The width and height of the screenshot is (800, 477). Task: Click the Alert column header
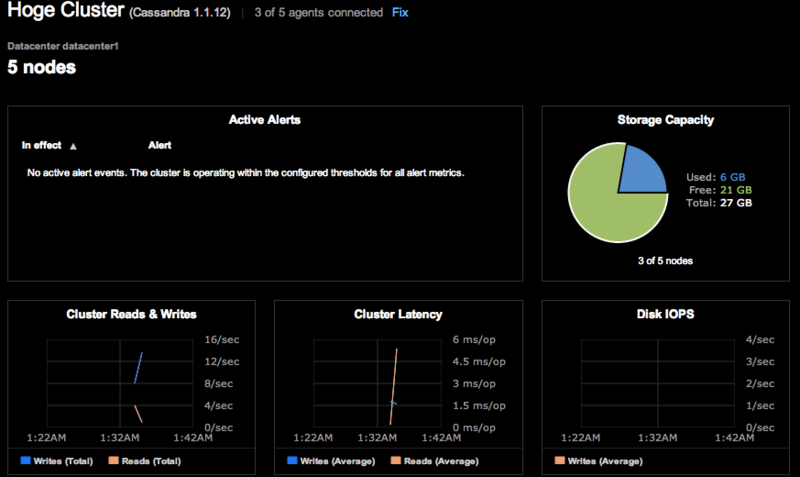pyautogui.click(x=160, y=145)
